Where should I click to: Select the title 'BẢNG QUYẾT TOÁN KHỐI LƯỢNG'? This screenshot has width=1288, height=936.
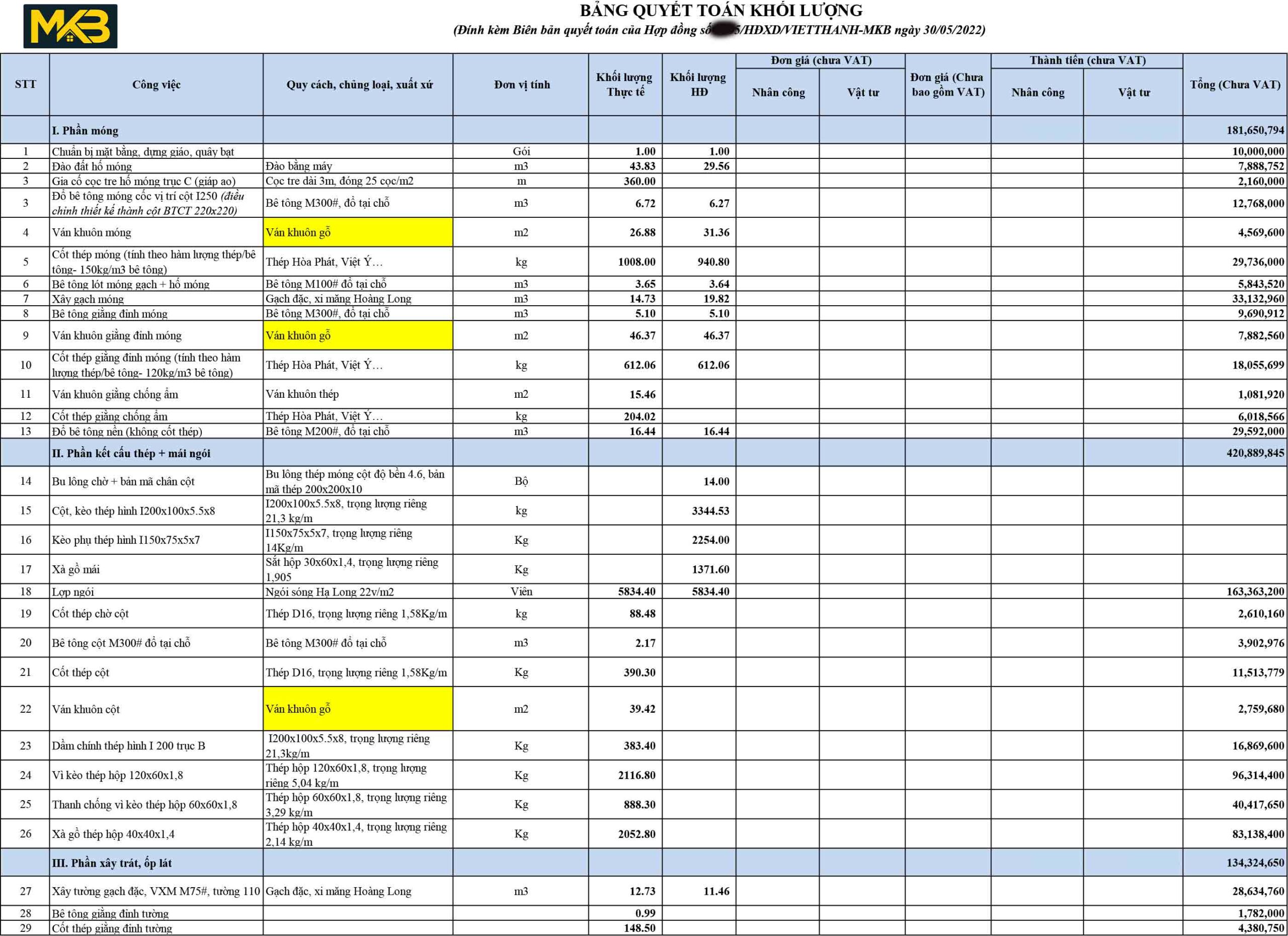tap(720, 11)
